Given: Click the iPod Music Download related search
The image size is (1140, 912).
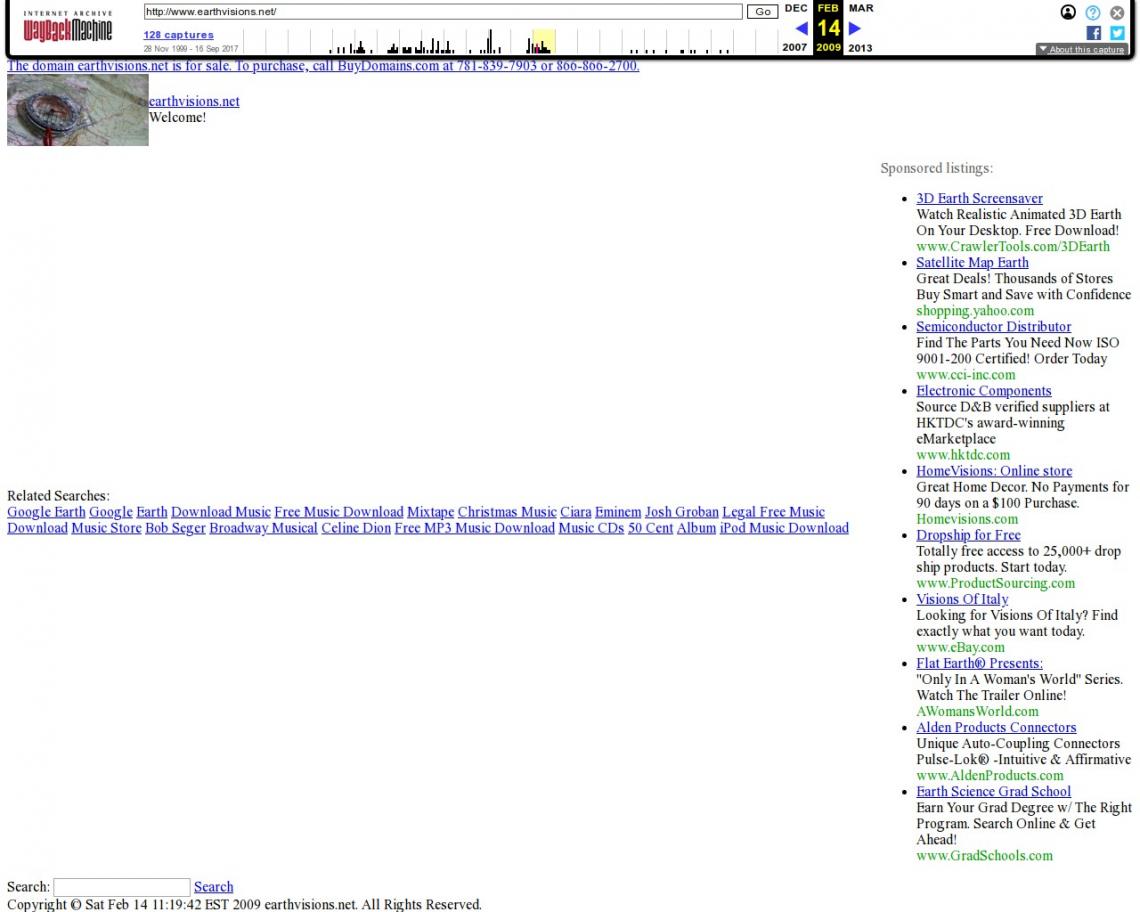Looking at the screenshot, I should tap(784, 528).
